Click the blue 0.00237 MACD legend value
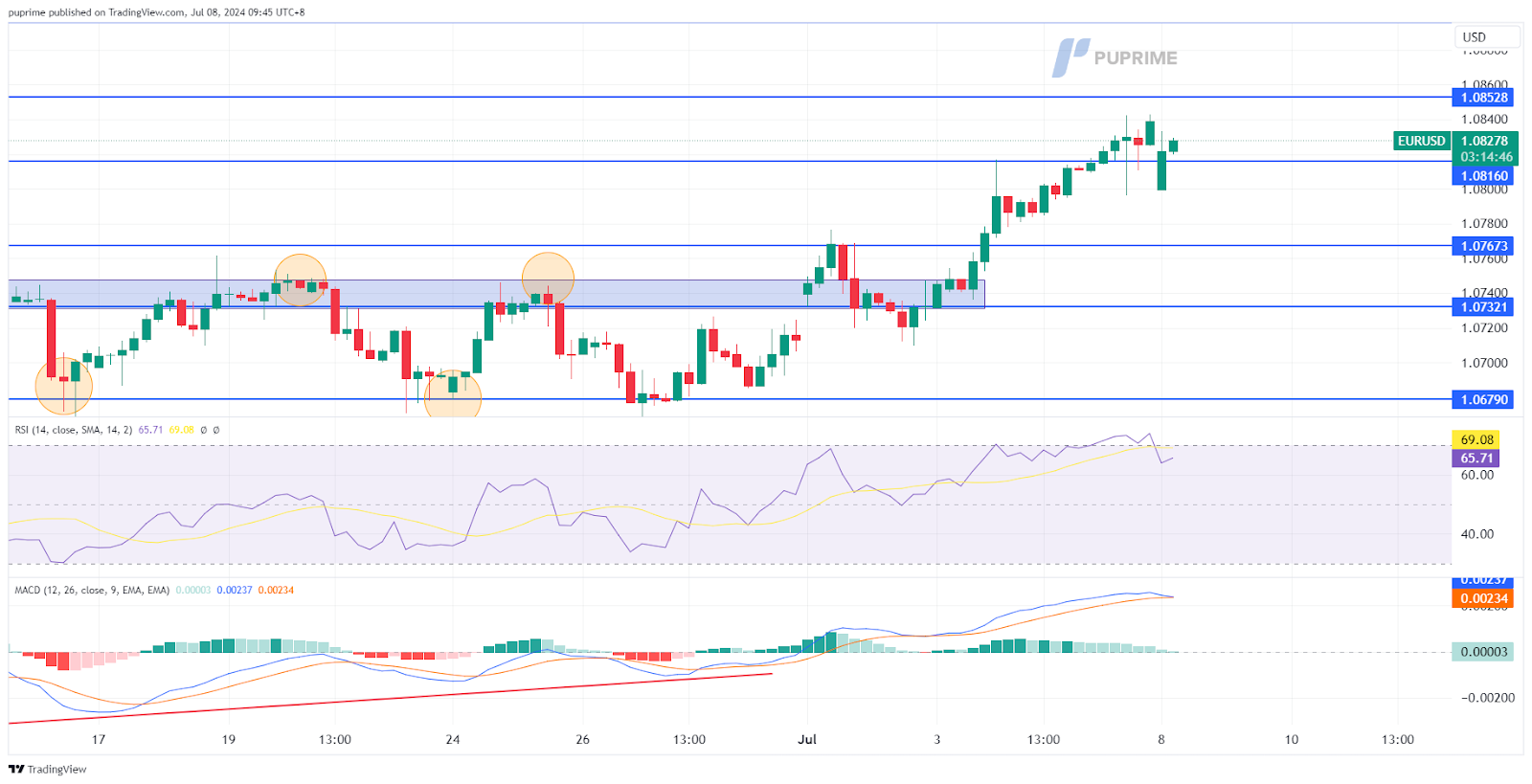The height and width of the screenshot is (784, 1532). 235,591
